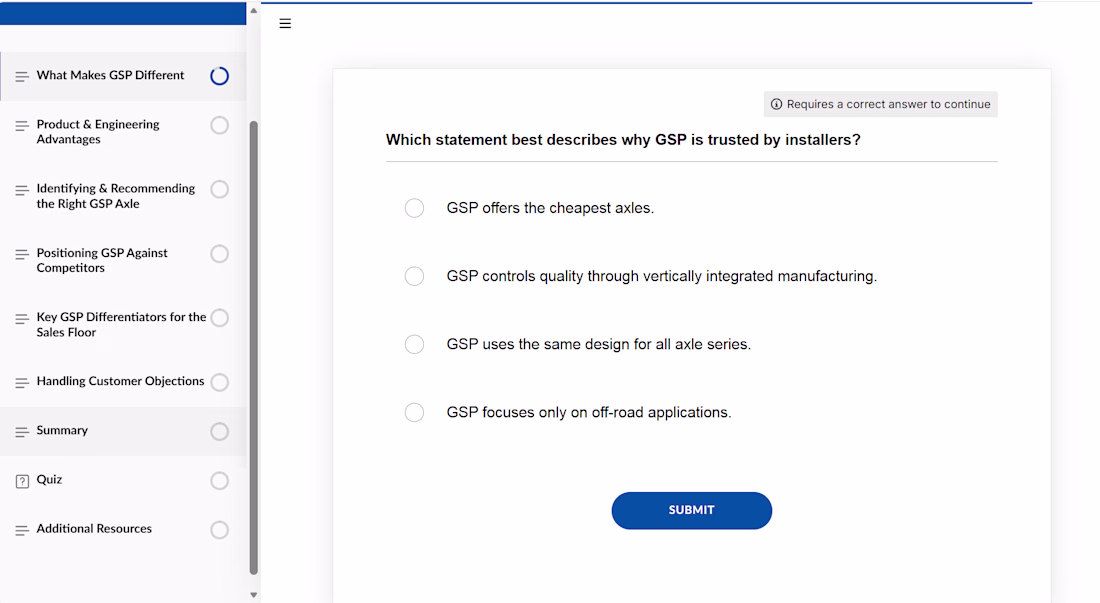1100x603 pixels.
Task: Click the sidebar scroll down arrow
Action: coord(254,595)
